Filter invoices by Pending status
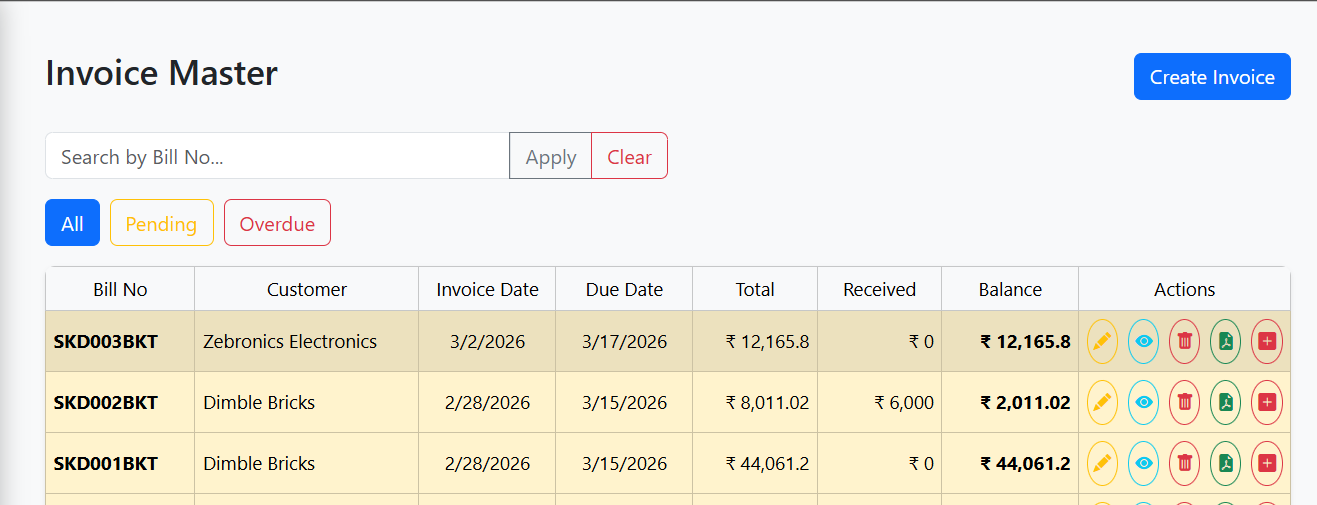The image size is (1317, 505). [161, 222]
